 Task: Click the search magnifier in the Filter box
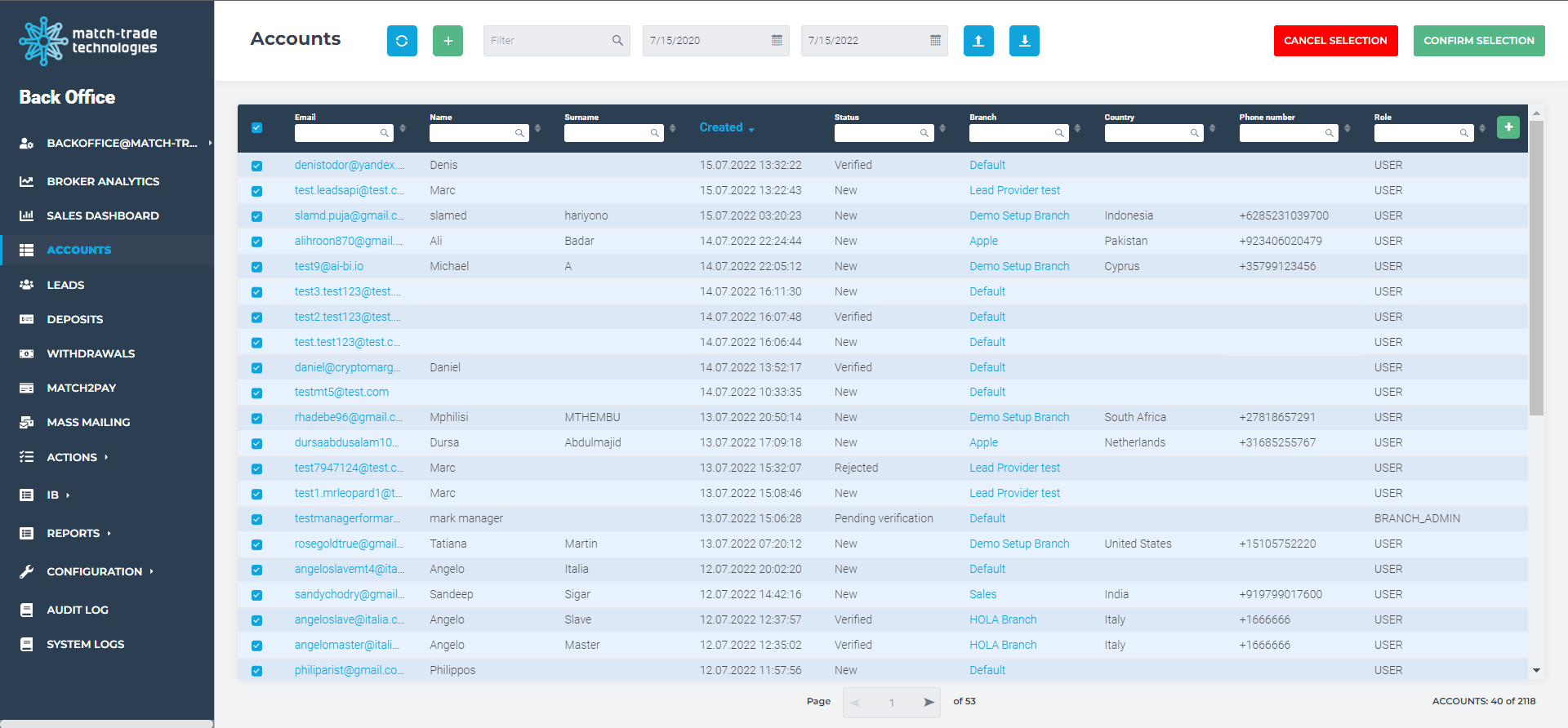(x=617, y=41)
